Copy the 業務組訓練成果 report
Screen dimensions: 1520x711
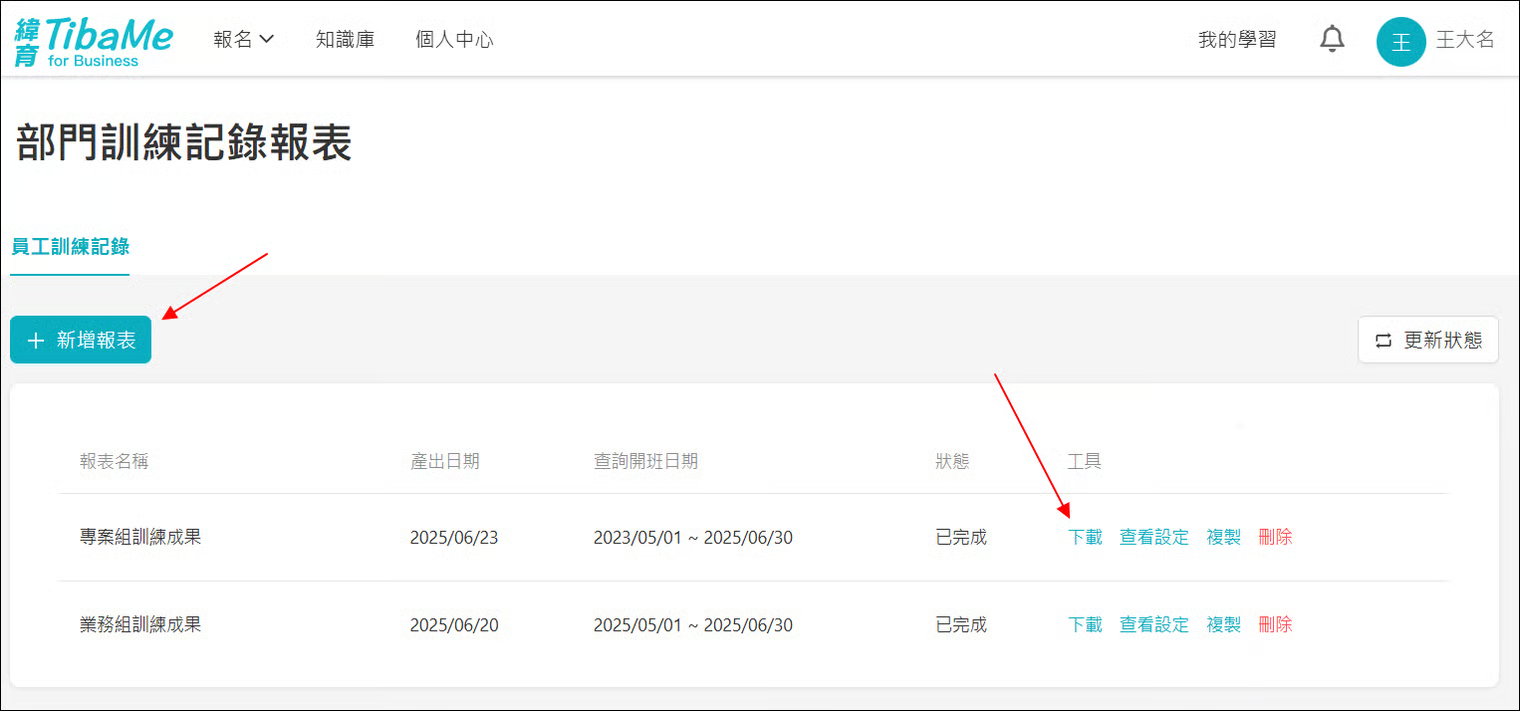[1223, 625]
